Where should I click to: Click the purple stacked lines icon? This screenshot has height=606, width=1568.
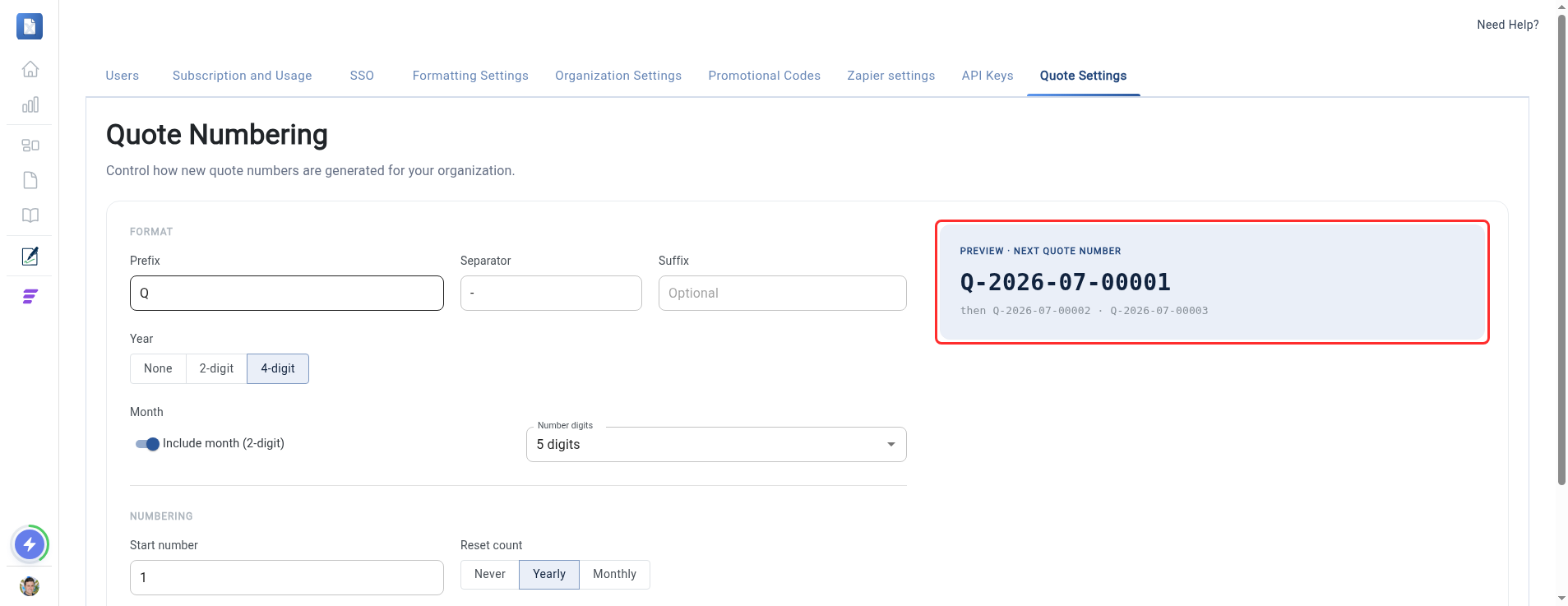click(30, 297)
